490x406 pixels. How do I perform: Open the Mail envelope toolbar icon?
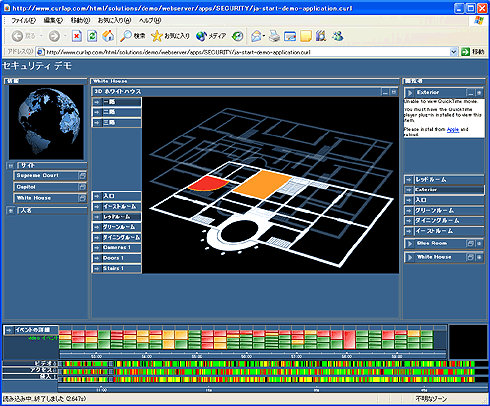point(257,36)
